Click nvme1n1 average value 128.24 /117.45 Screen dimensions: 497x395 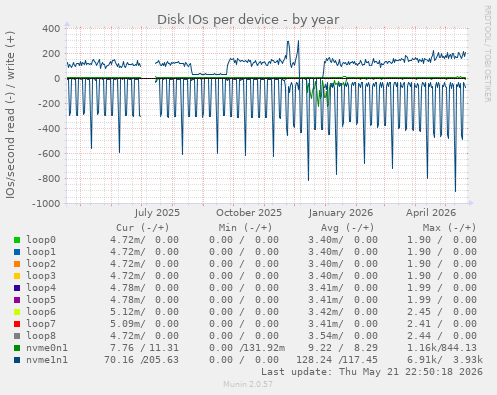click(337, 360)
